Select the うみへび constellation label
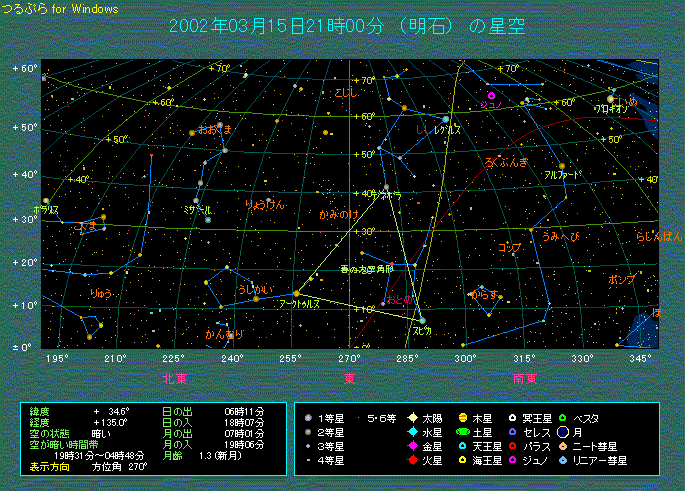The height and width of the screenshot is (491, 685). (x=560, y=236)
